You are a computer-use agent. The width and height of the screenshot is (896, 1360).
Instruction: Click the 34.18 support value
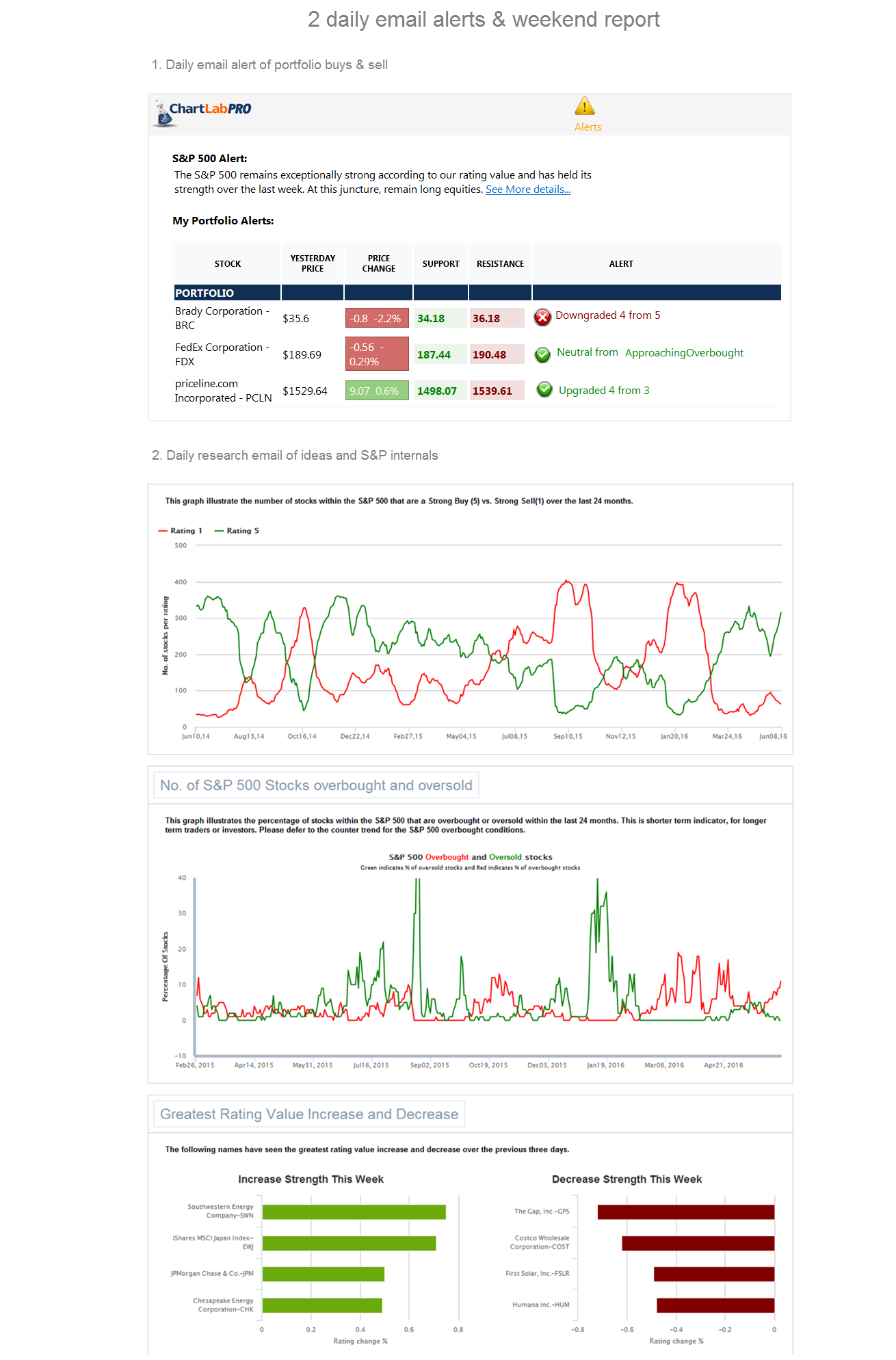pyautogui.click(x=431, y=319)
